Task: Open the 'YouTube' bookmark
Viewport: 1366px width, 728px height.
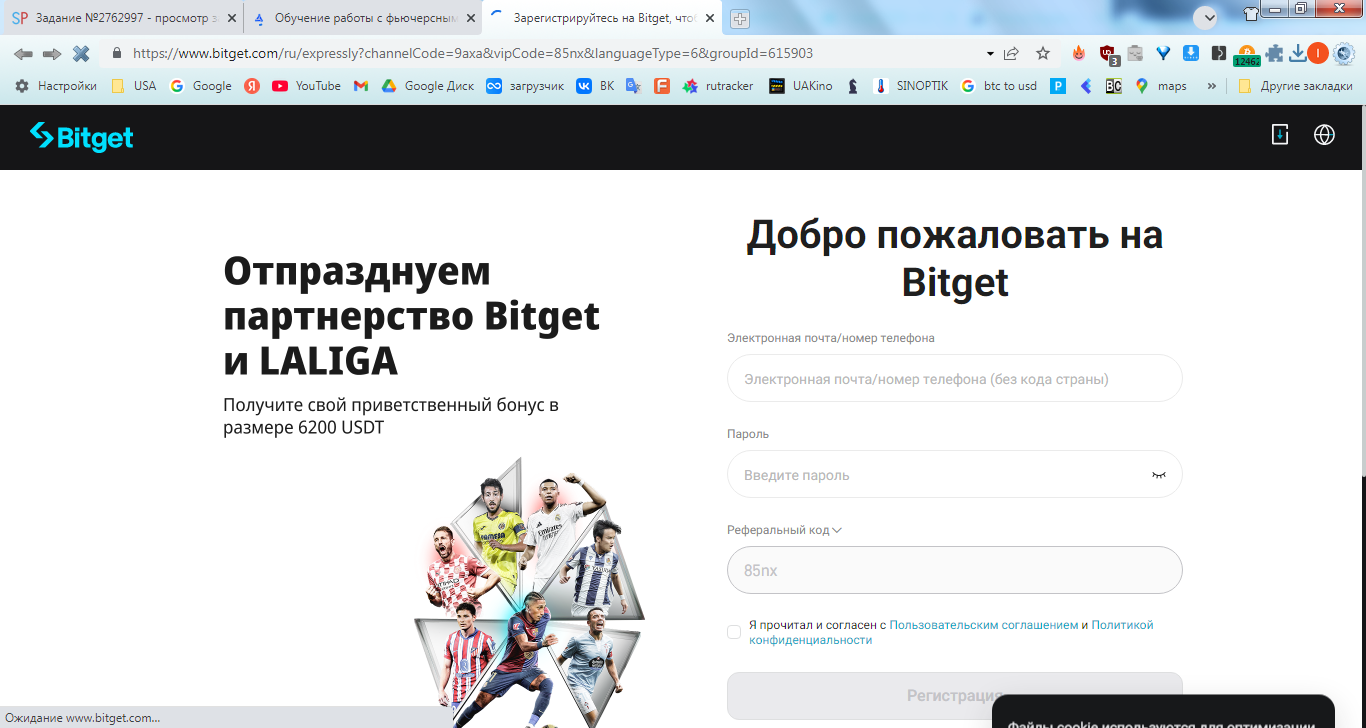Action: tap(306, 86)
